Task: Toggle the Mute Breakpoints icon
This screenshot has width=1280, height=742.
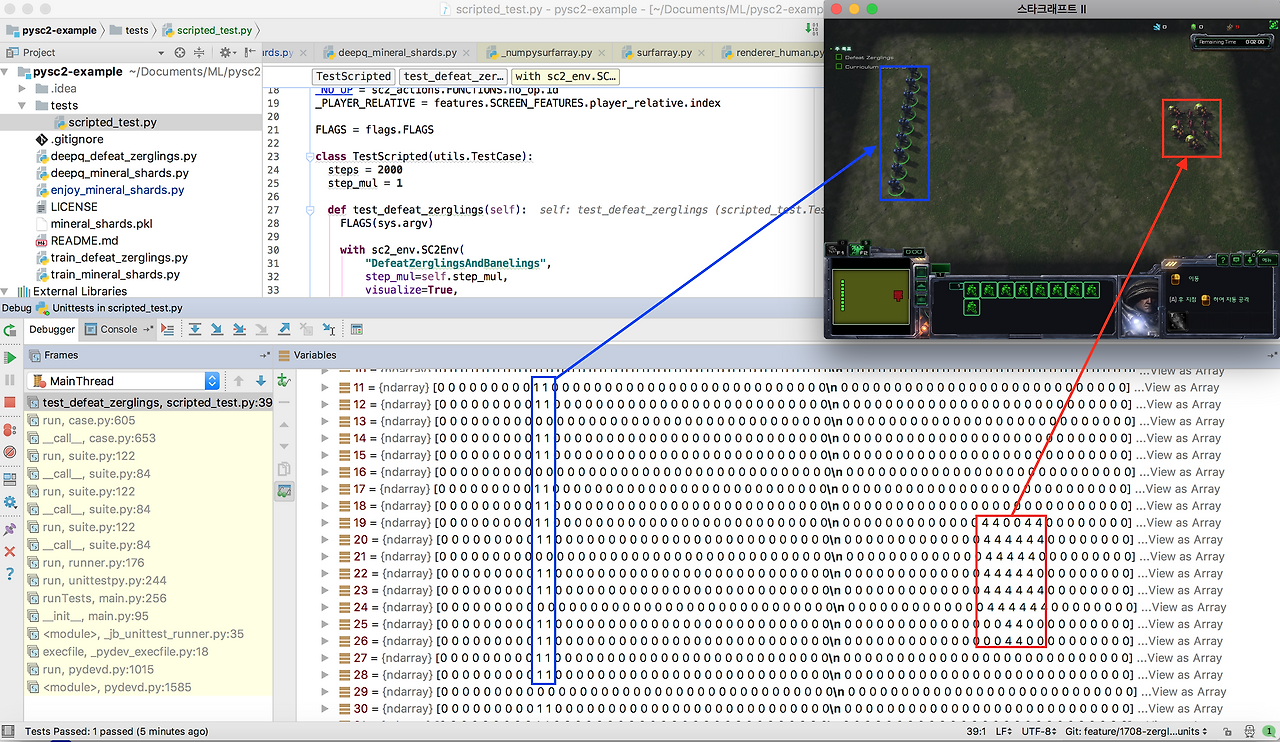Action: (x=10, y=452)
